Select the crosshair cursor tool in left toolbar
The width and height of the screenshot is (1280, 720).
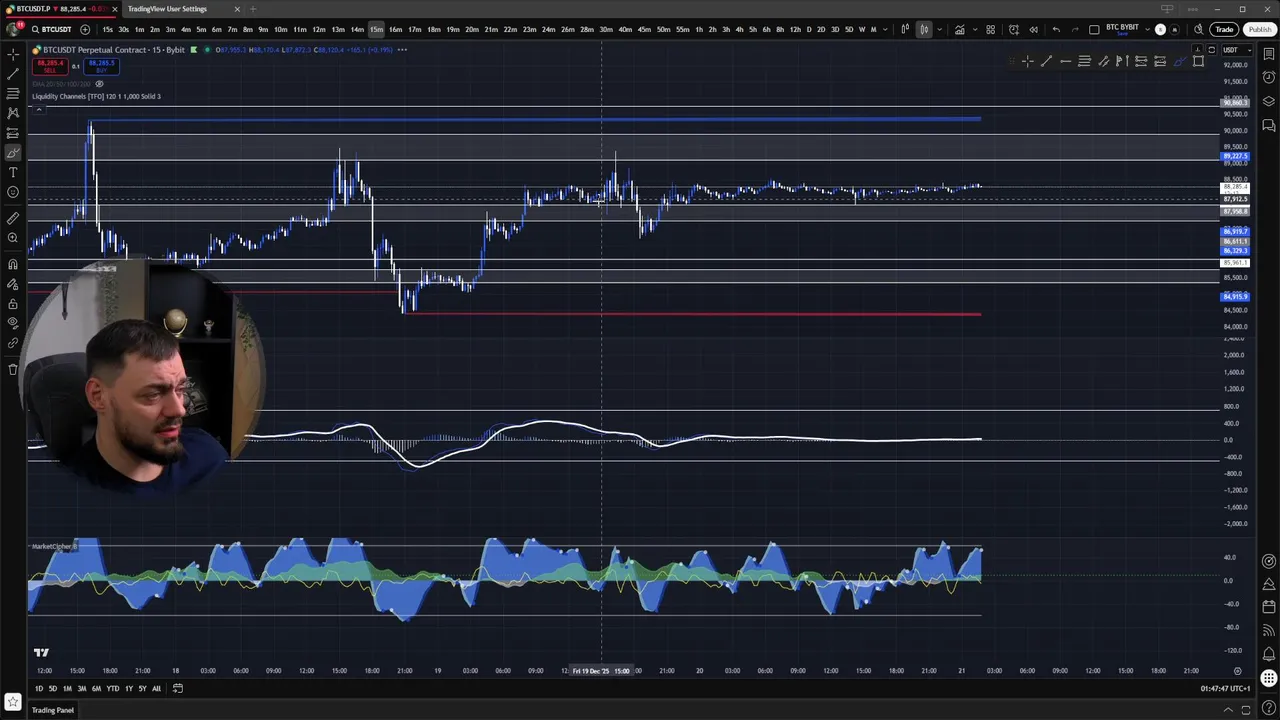point(12,54)
